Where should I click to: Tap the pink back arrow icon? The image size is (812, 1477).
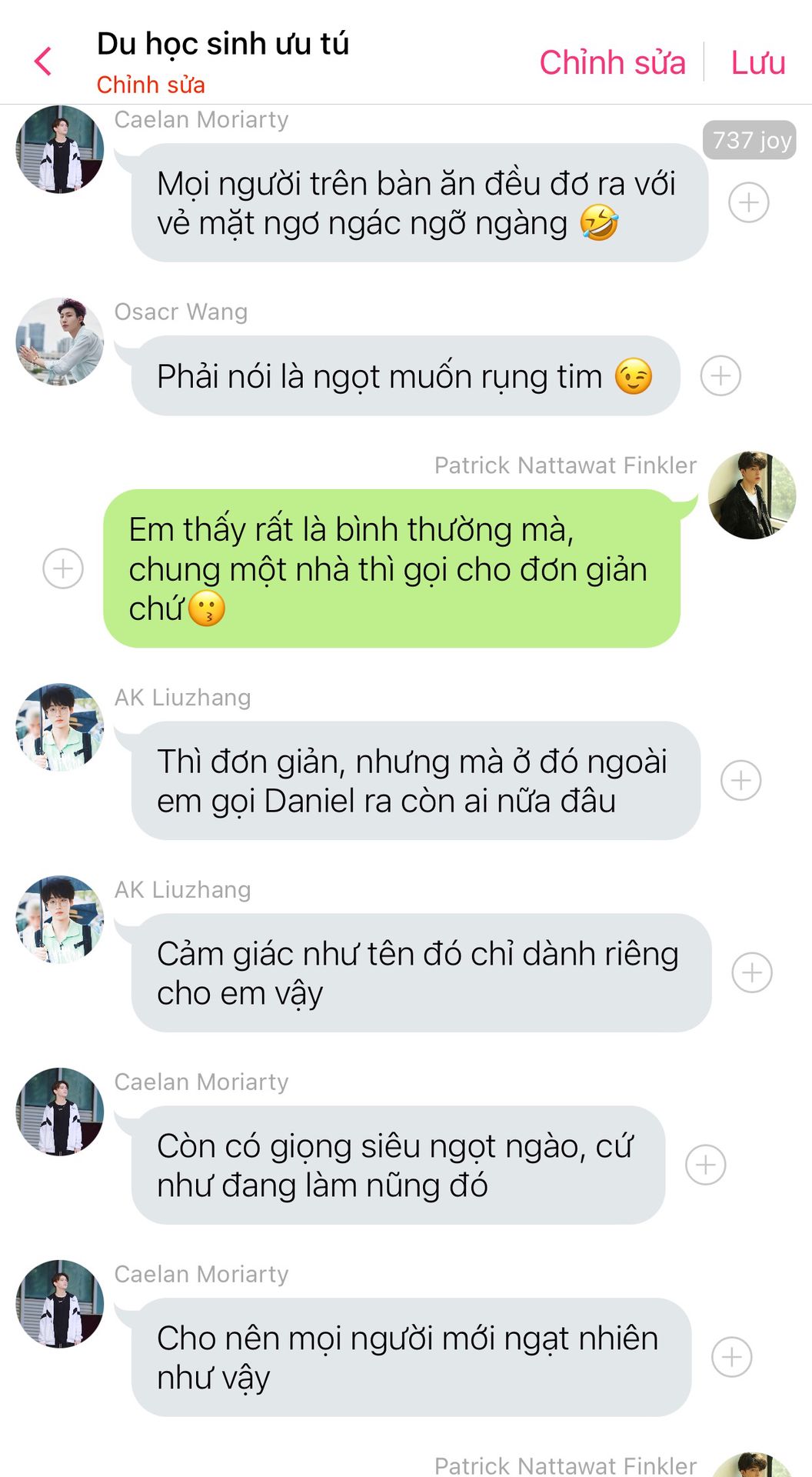pos(43,62)
